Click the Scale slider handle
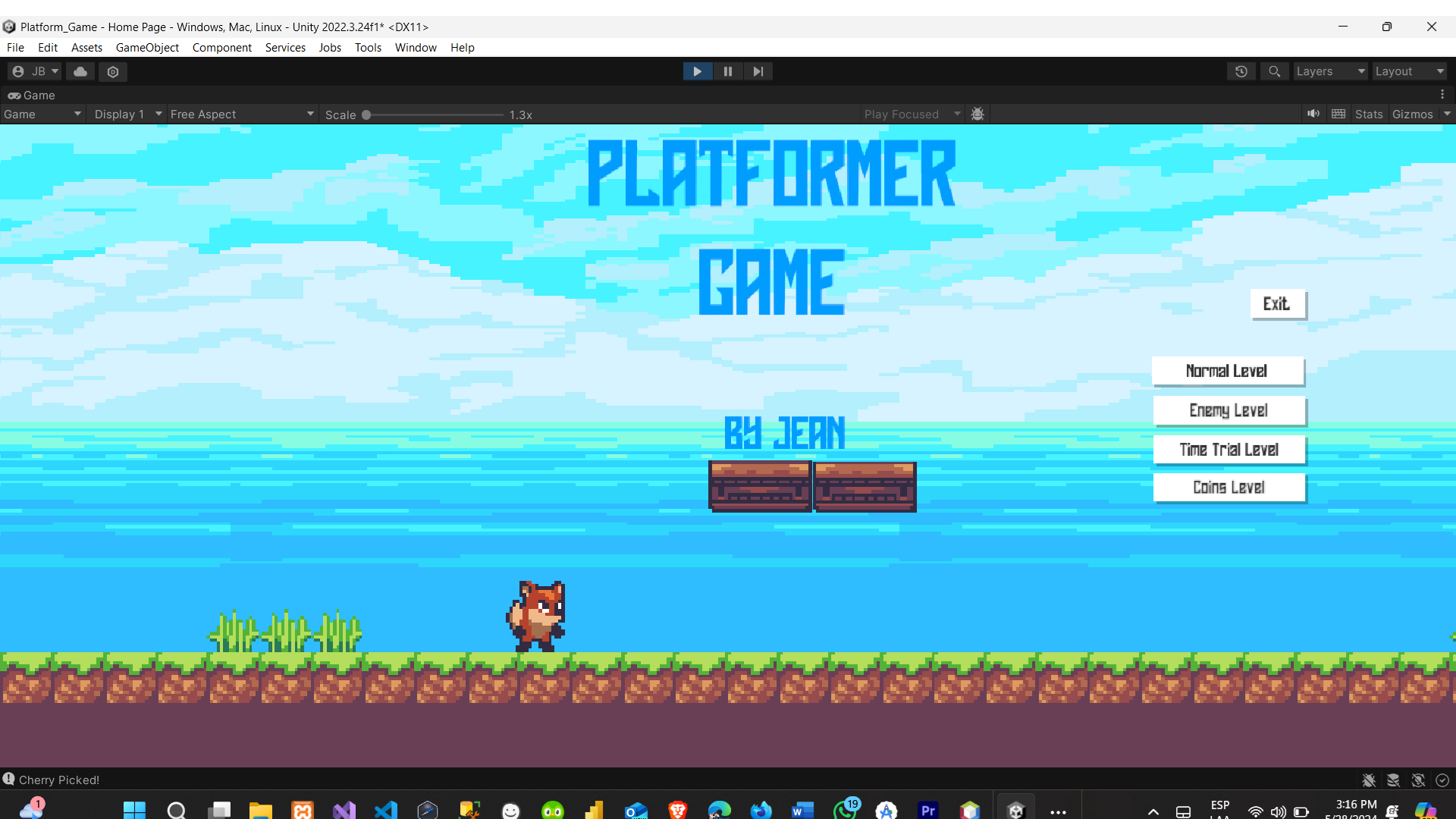This screenshot has height=819, width=1456. pos(366,115)
